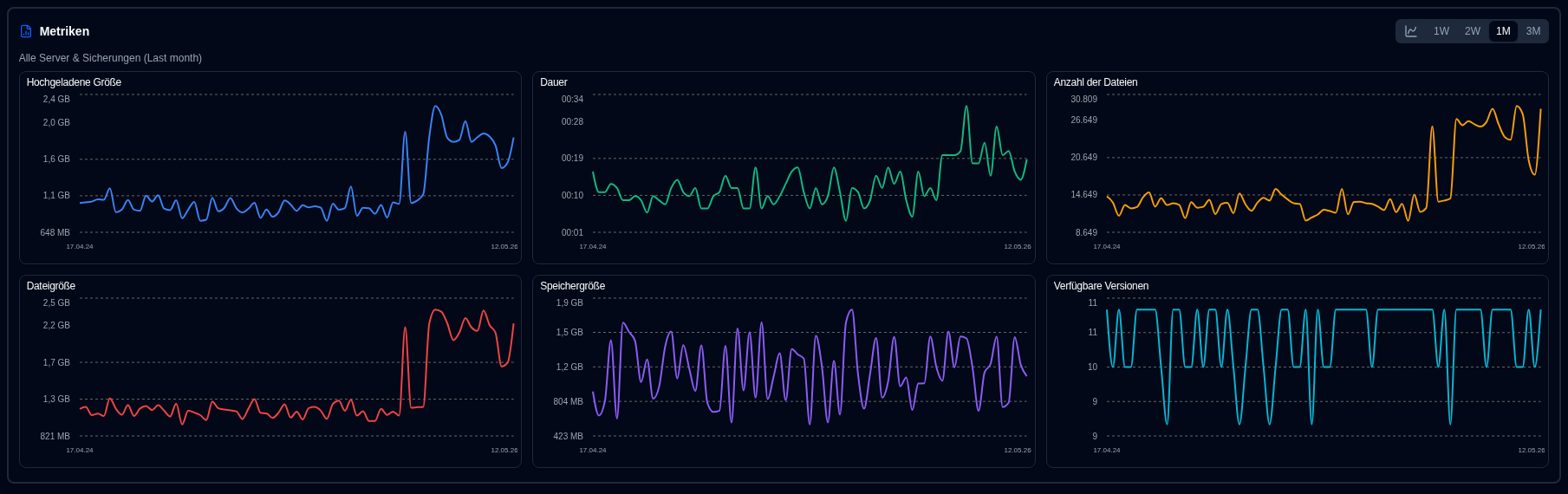Screen dimensions: 1568x494
Task: Click the Hochgeladene Größe chart title
Action: pyautogui.click(x=74, y=82)
